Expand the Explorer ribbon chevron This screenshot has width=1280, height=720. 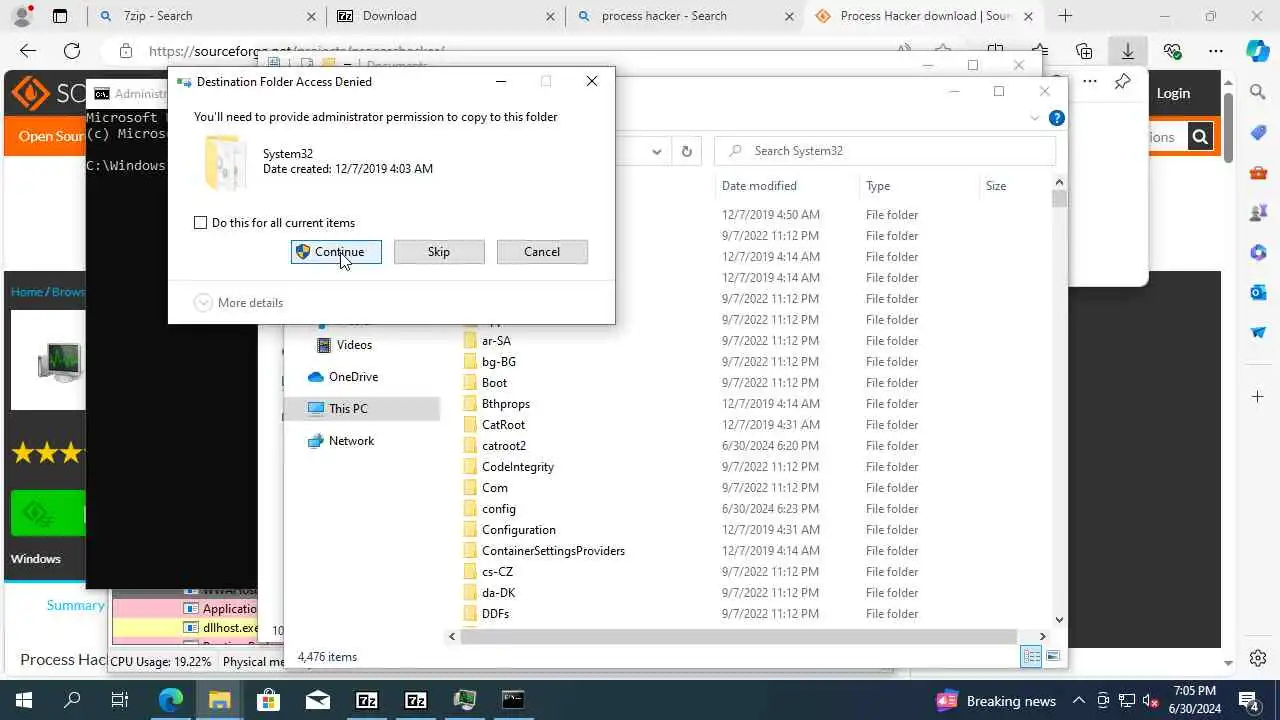[x=1035, y=118]
